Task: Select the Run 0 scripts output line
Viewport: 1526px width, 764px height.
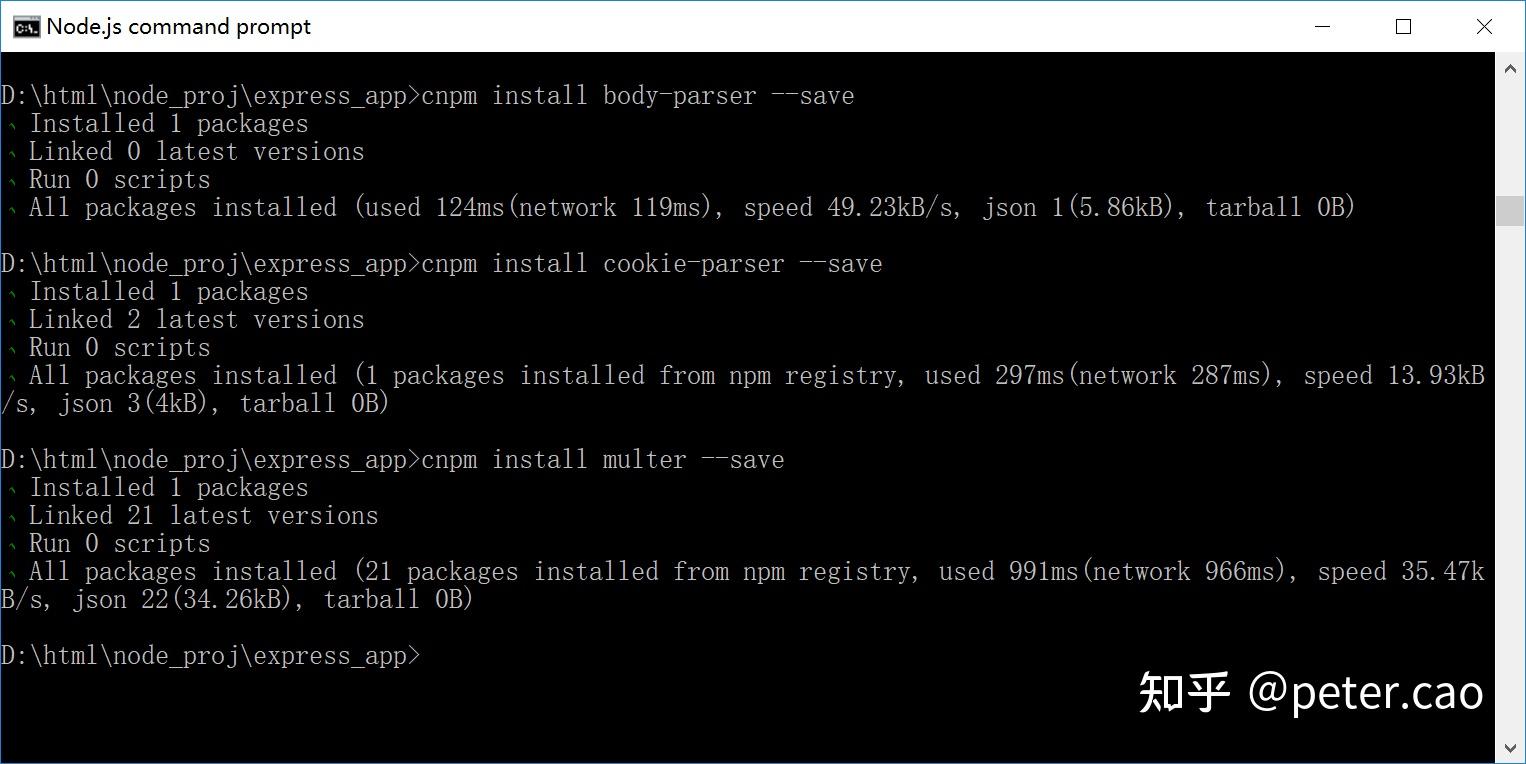Action: [x=118, y=179]
